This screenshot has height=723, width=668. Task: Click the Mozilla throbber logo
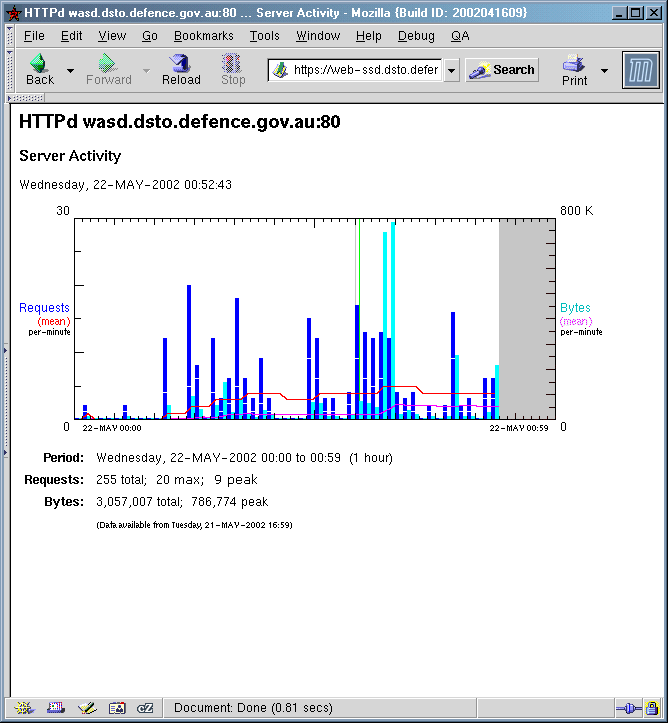640,70
